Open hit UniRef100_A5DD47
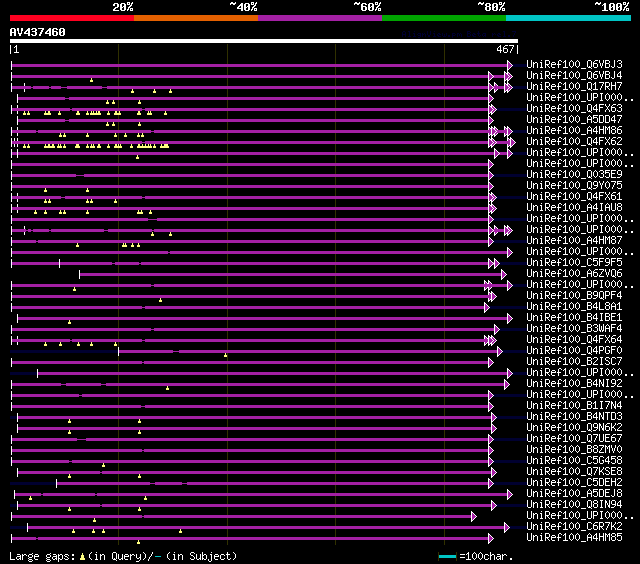 coord(574,120)
